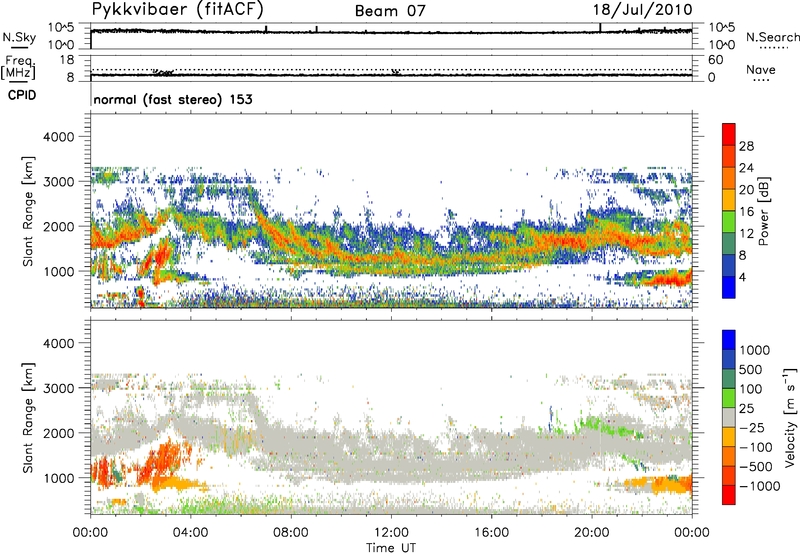Click the 04:00 time tick label
Viewport: 800px width, 554px height.
click(190, 533)
